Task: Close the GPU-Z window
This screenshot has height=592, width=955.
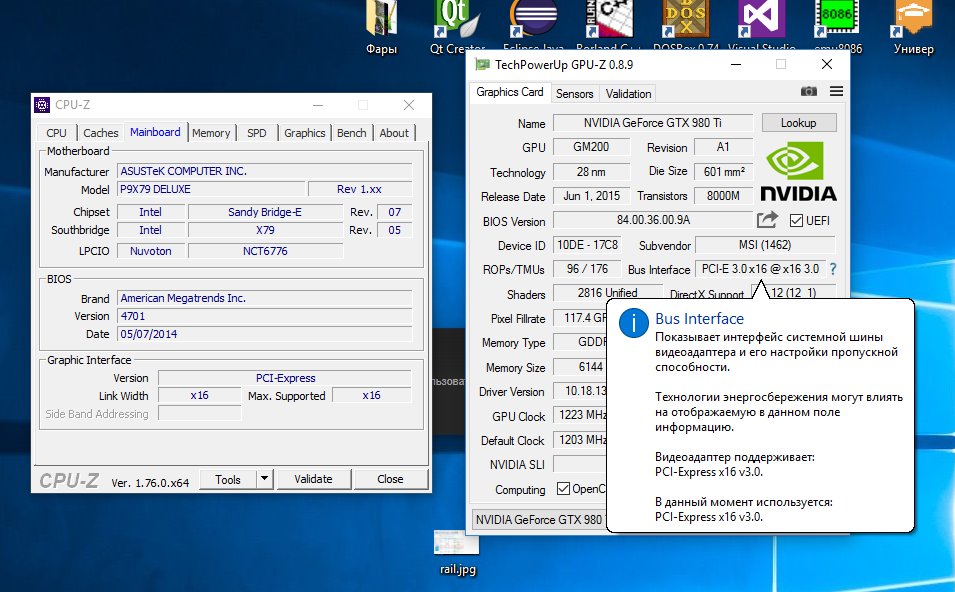Action: [x=826, y=65]
